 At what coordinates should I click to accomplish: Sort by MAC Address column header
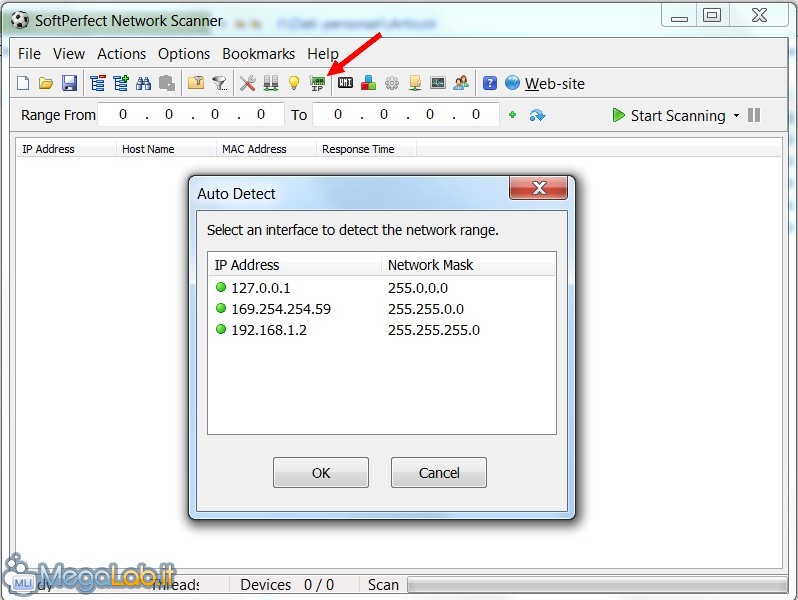[x=266, y=149]
